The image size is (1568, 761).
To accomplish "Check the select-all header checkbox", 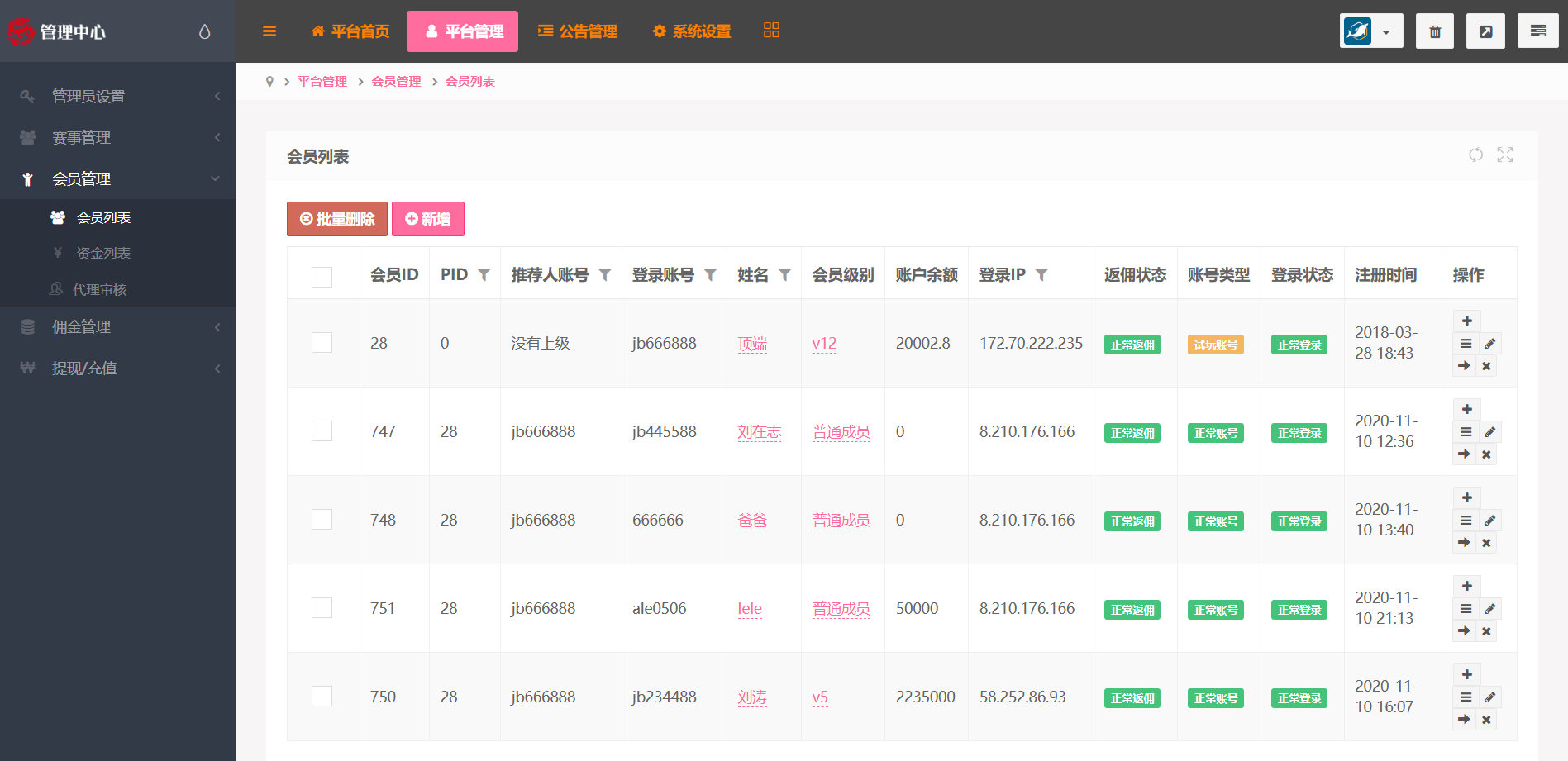I will click(322, 277).
